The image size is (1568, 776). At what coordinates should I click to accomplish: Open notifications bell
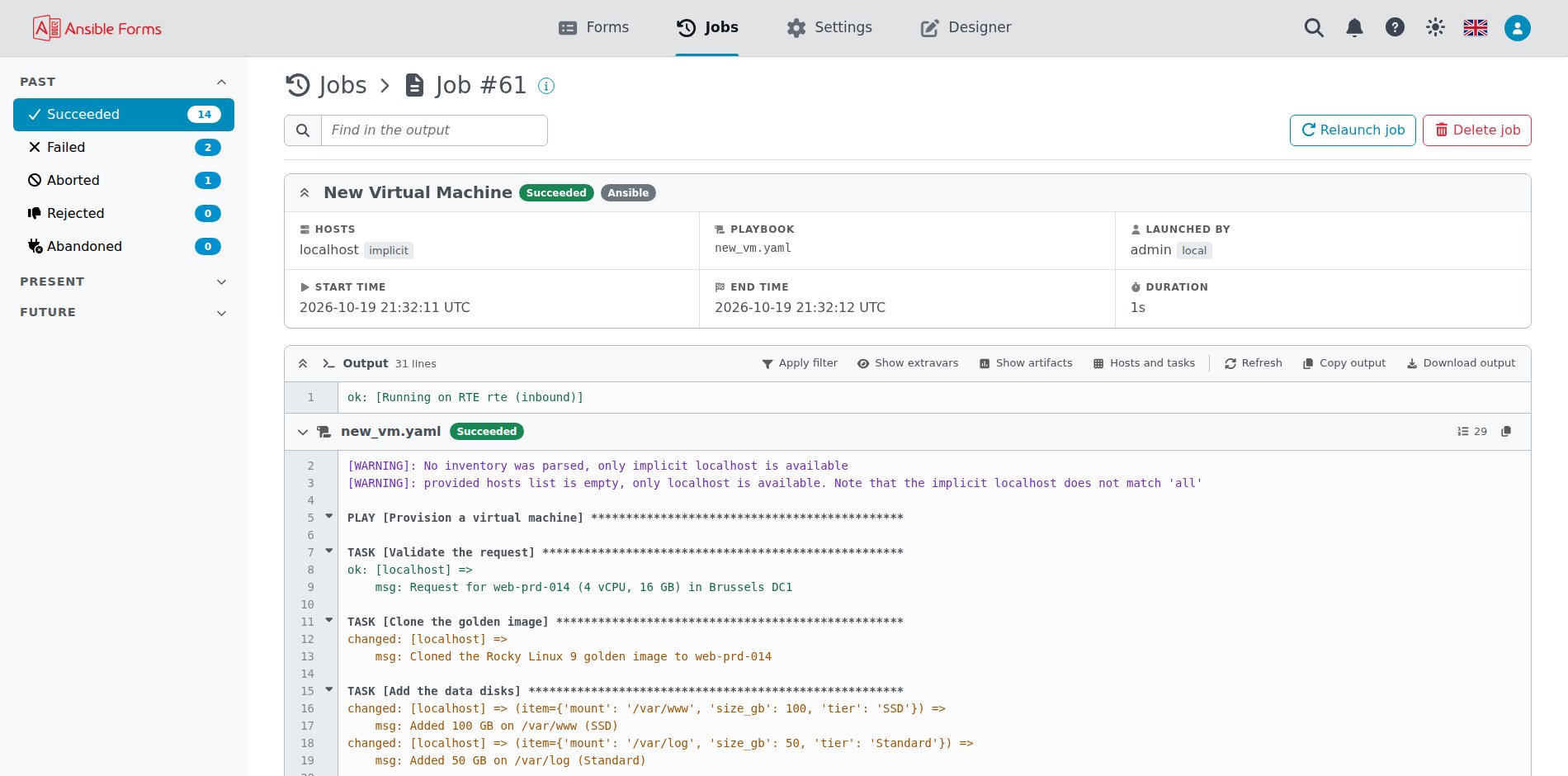(1354, 28)
